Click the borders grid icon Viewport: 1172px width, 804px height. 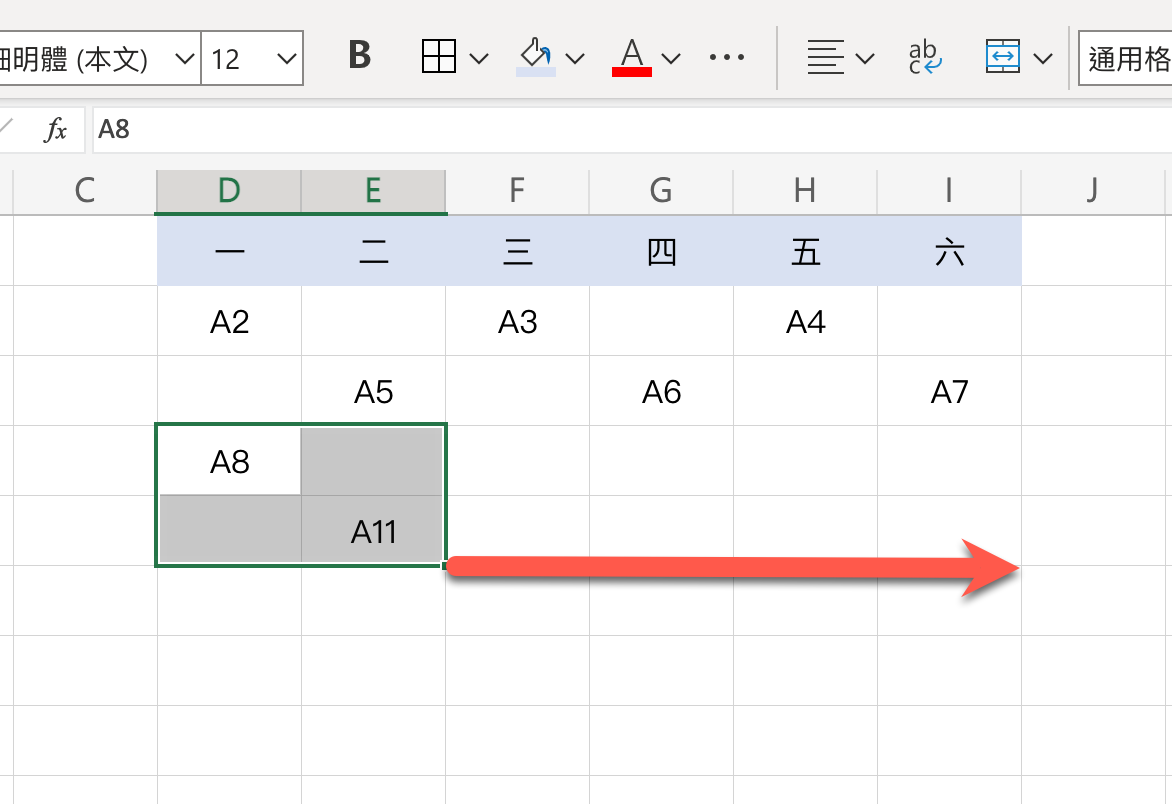pos(439,57)
